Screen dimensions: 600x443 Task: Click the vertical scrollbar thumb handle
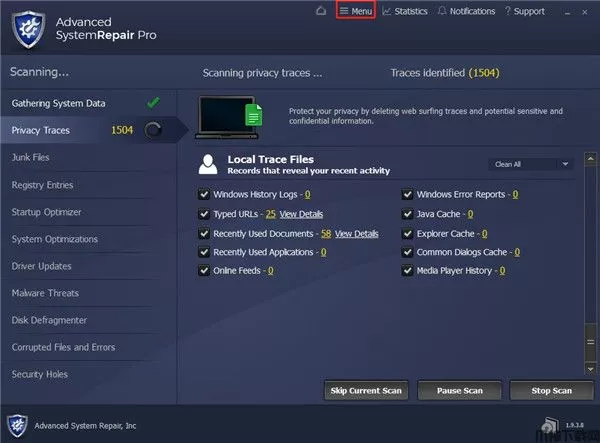click(590, 342)
